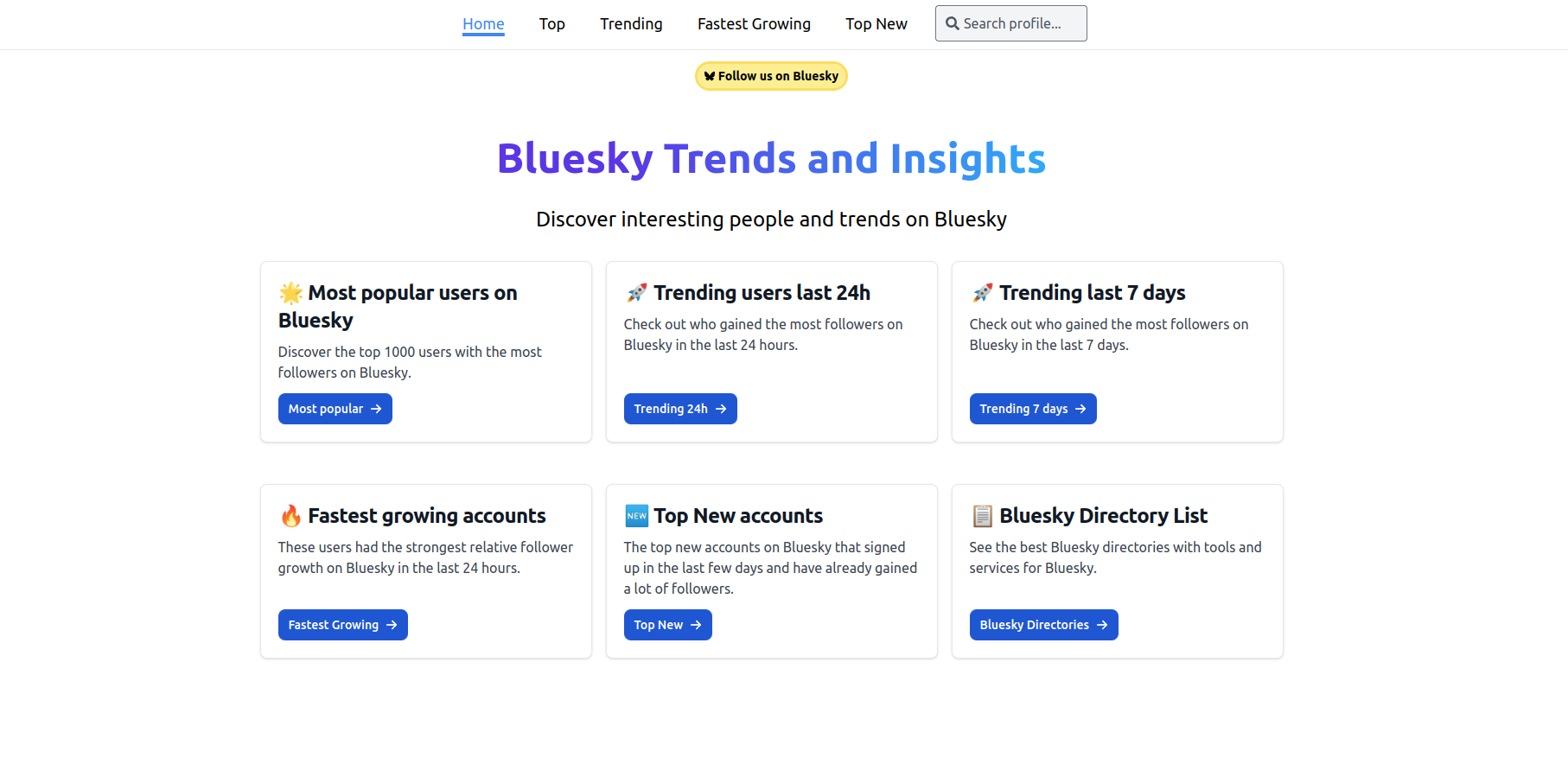Screen dimensions: 1568x764
Task: Click the 'Discover the top 1000 users' description
Action: pyautogui.click(x=410, y=362)
